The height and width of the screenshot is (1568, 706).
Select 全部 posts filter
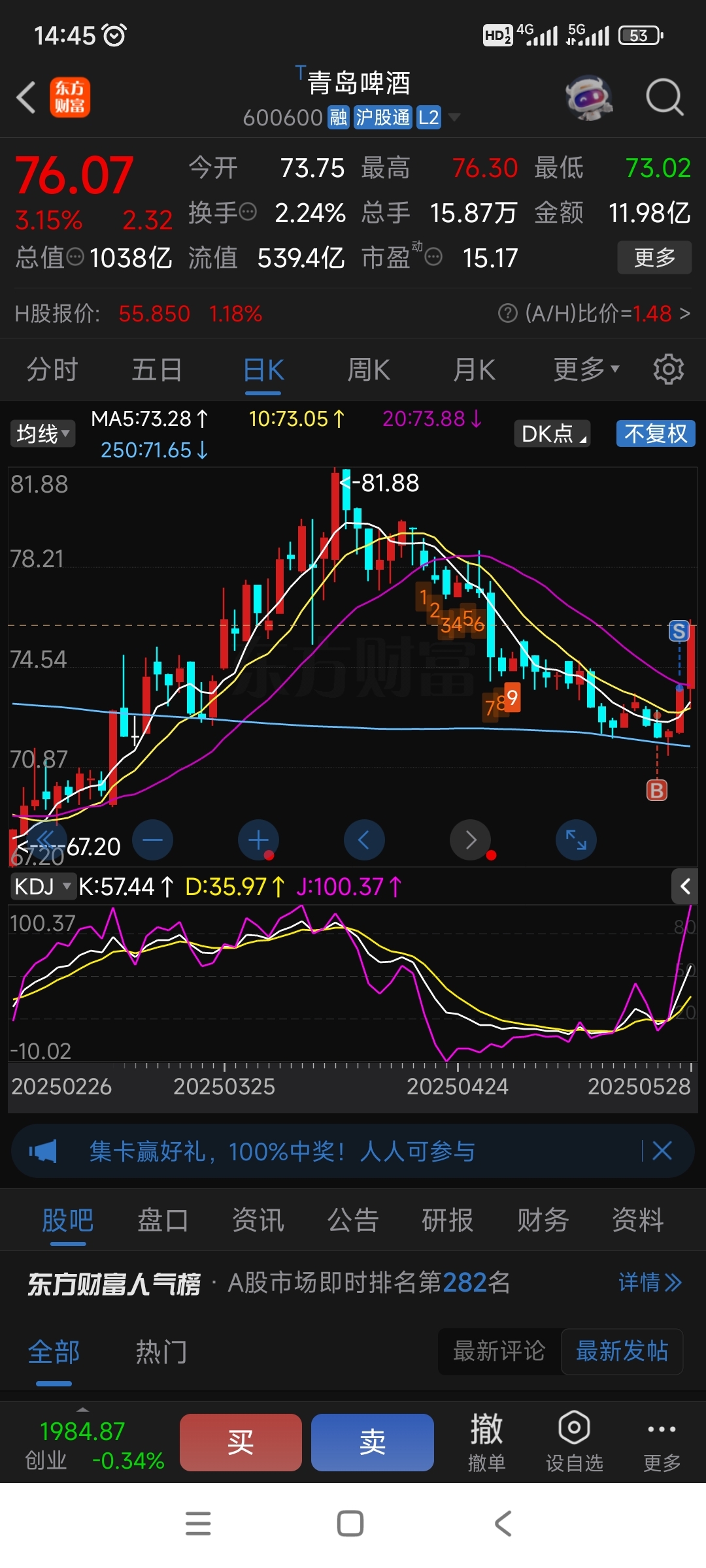click(x=54, y=1352)
